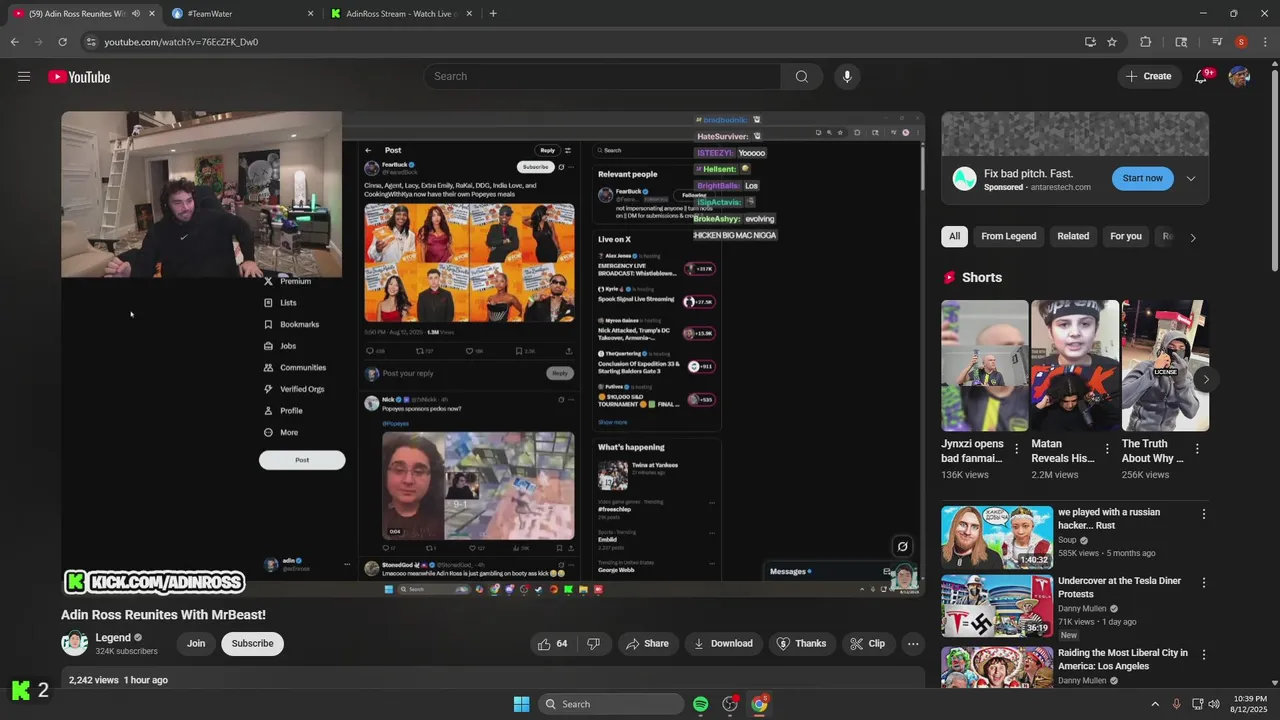Viewport: 1280px width, 720px height.
Task: Click the Windows taskbar search box
Action: coord(611,704)
